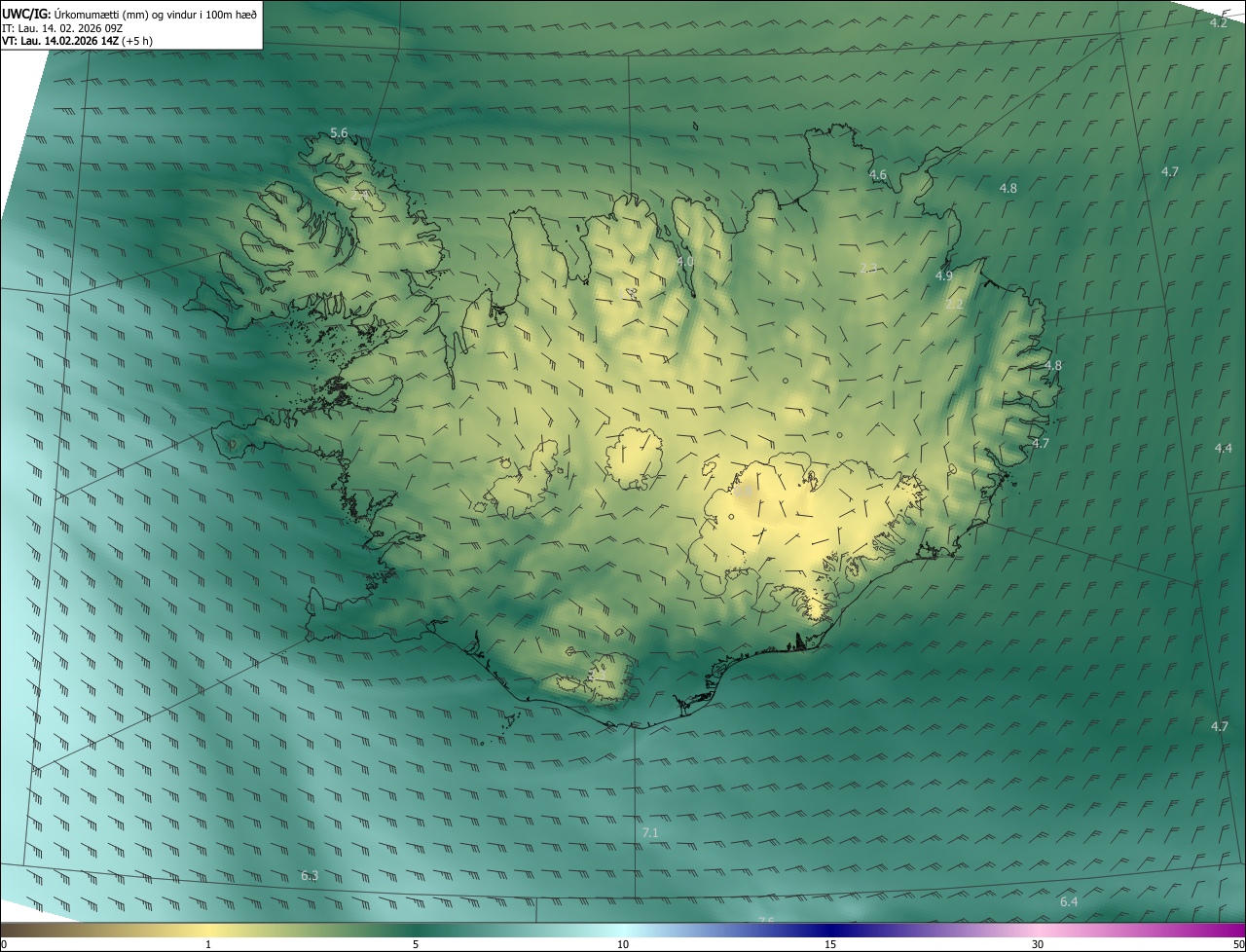
Task: Click the title 'UWC/IG: Úrkomumætti (mm) og vindur'
Action: 129,13
